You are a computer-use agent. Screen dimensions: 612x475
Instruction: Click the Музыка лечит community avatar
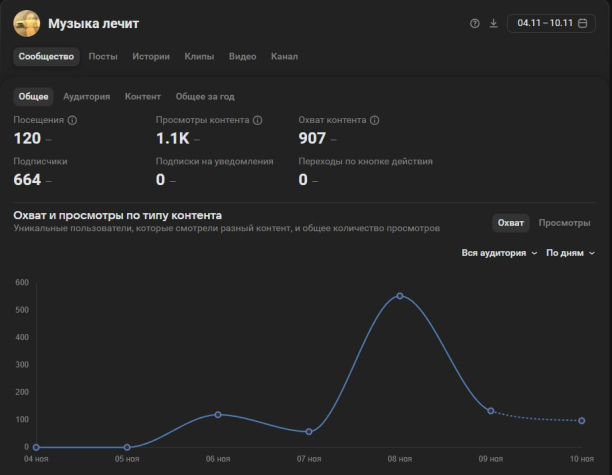[26, 23]
